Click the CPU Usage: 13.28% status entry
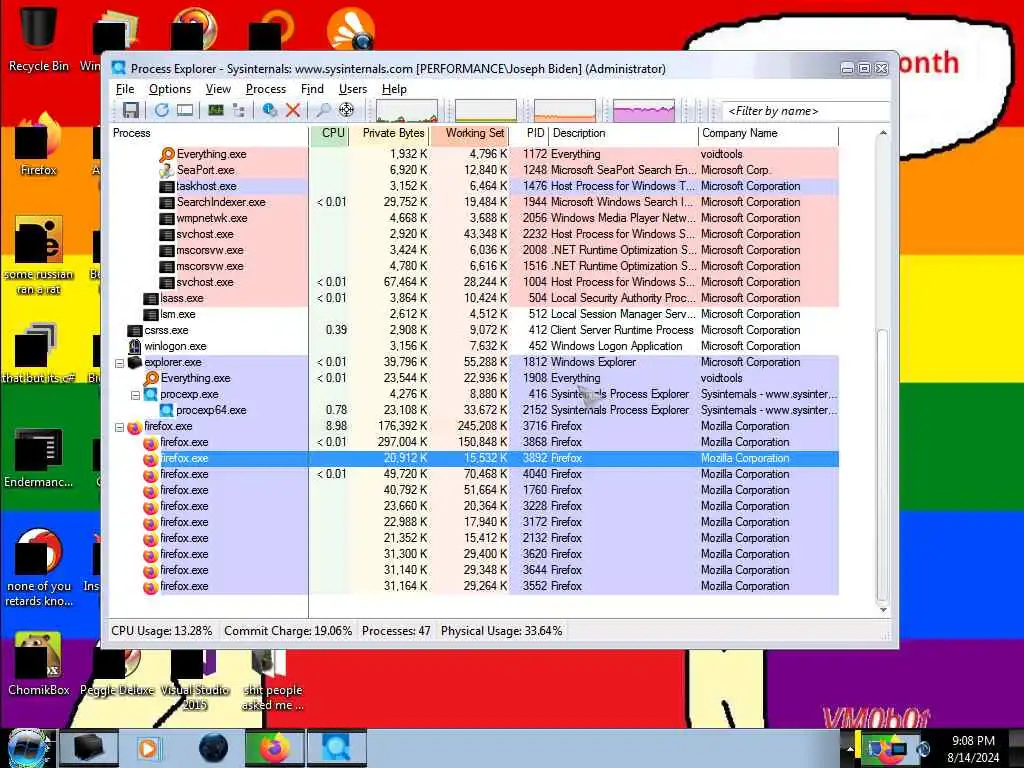Screen dimensions: 1024x768 [161, 632]
